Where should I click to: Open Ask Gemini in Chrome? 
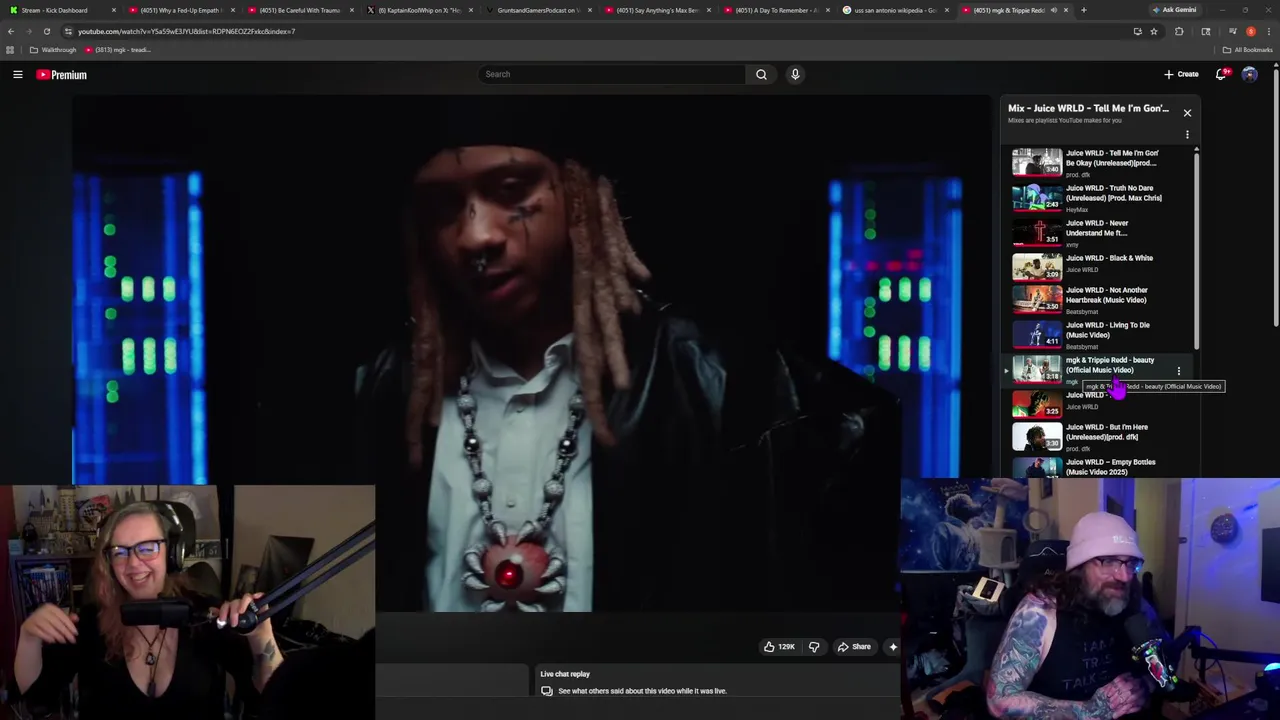(x=1174, y=10)
